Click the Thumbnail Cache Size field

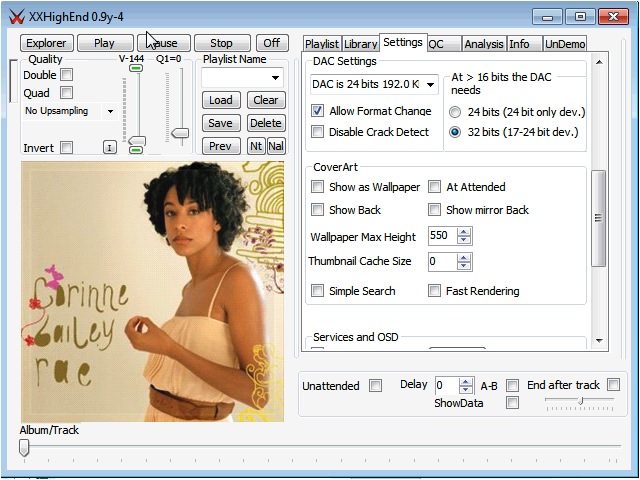442,261
